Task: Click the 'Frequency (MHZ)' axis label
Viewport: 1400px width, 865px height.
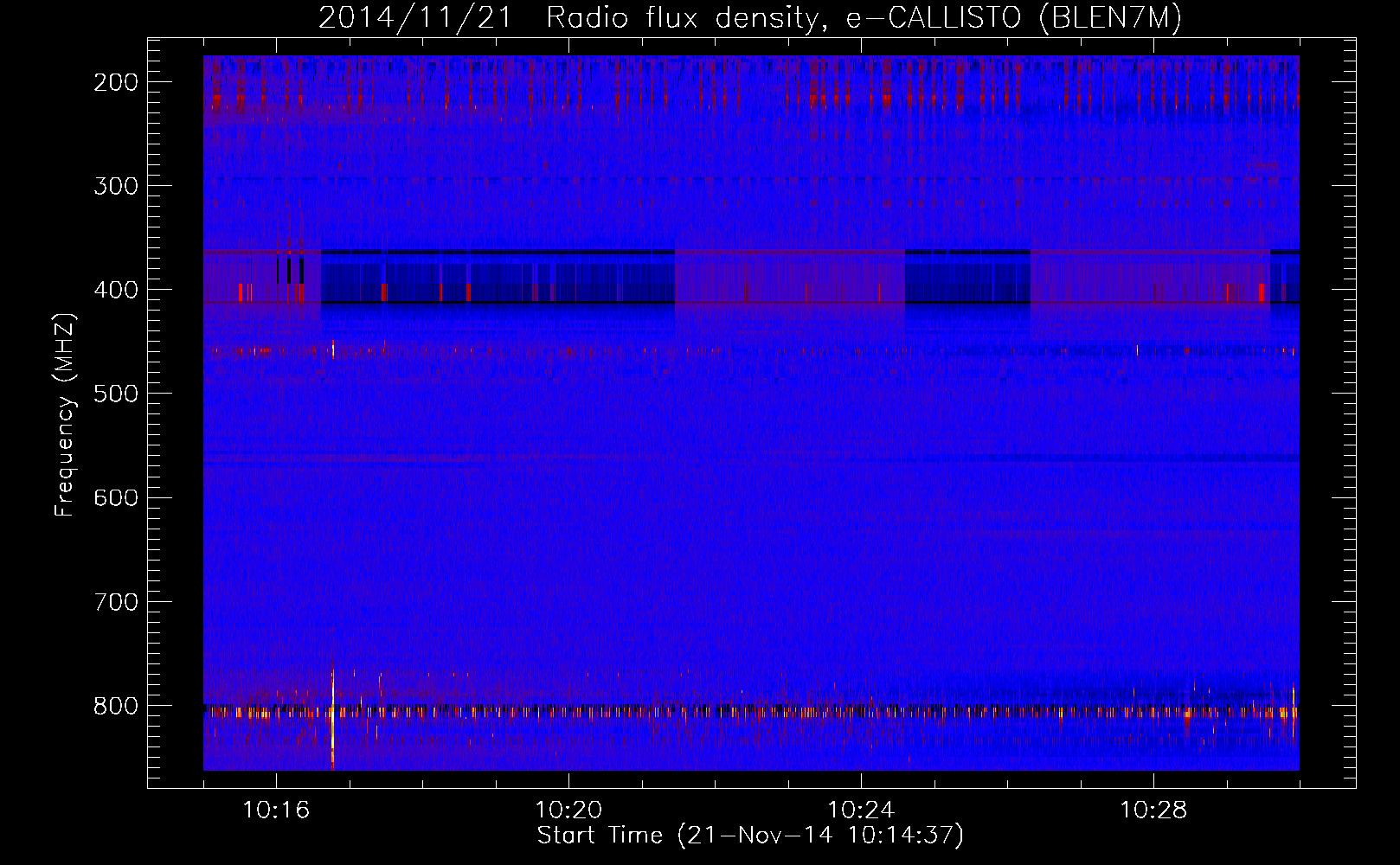Action: point(65,415)
